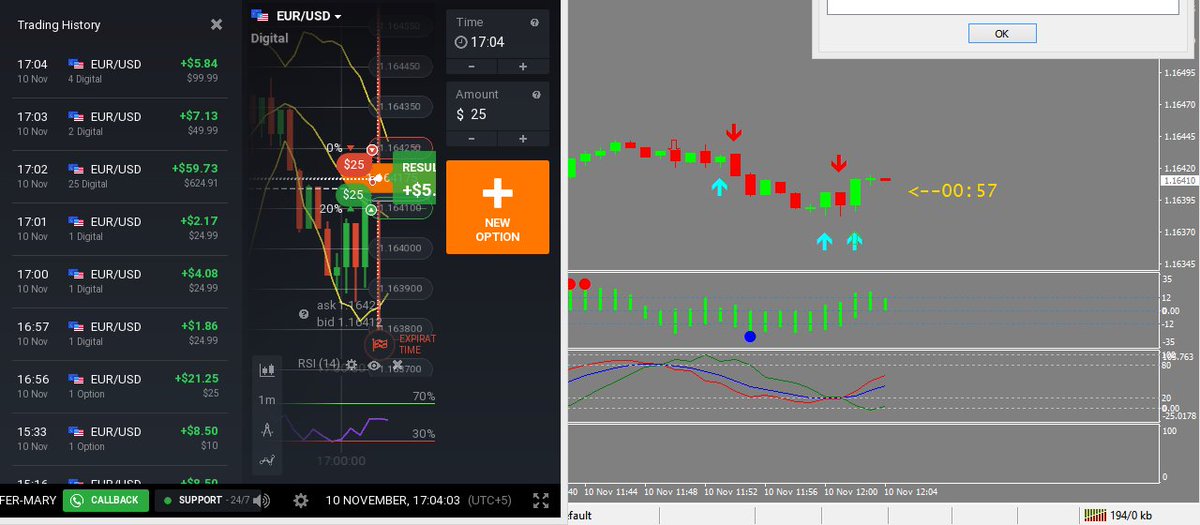Remove the RSI (14) indicator
Image resolution: width=1200 pixels, height=525 pixels.
(x=397, y=365)
